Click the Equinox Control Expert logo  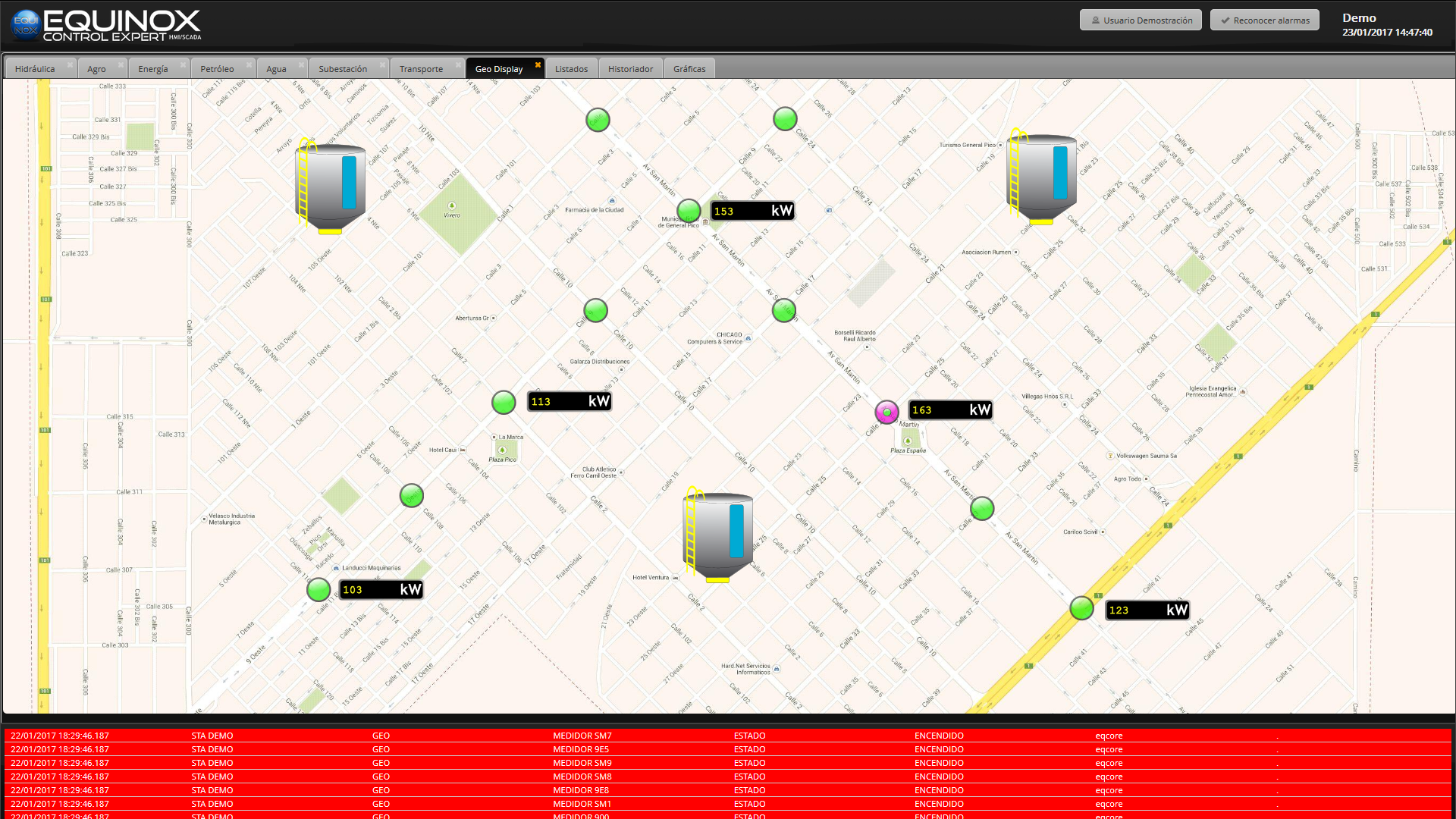106,25
